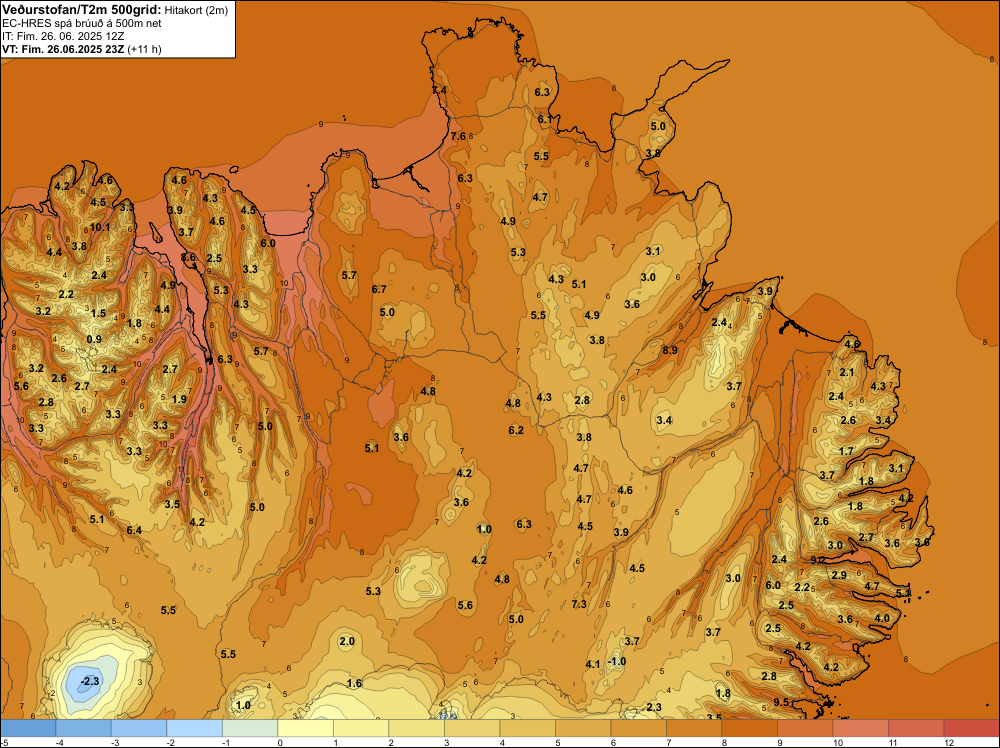
Task: Select the temperature value "8.6"
Action: (189, 258)
